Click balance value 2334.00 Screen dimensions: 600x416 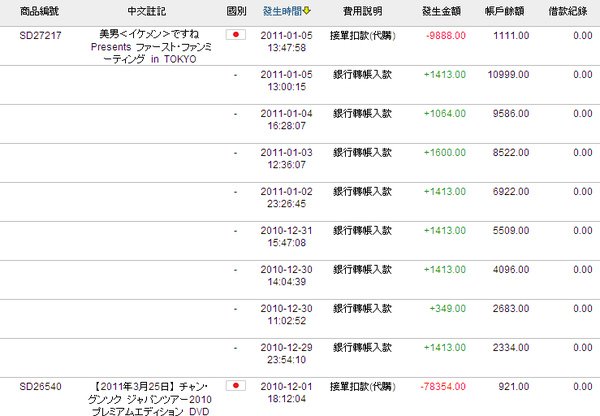click(x=511, y=347)
